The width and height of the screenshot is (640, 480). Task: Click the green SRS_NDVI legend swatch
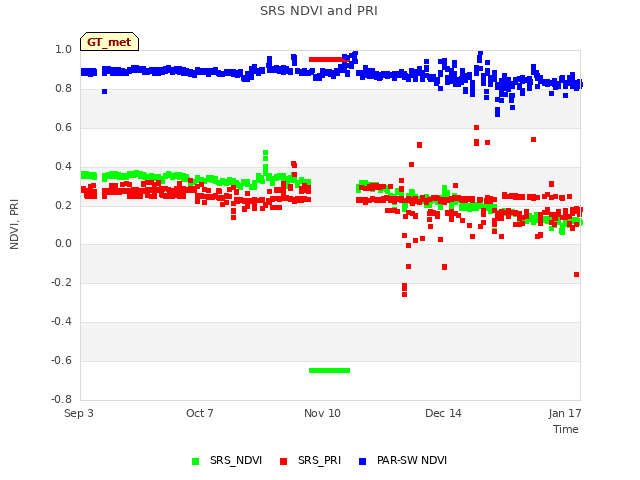[x=196, y=461]
